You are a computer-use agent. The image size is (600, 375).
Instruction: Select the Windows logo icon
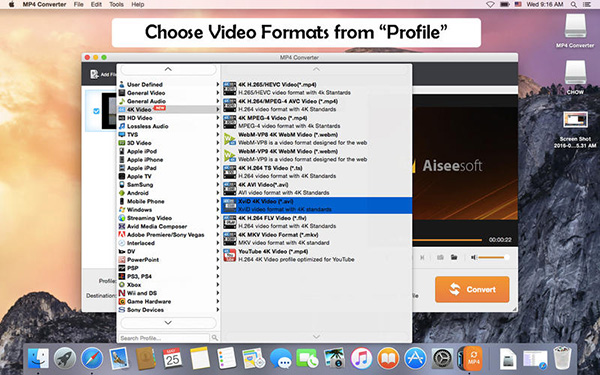point(122,210)
